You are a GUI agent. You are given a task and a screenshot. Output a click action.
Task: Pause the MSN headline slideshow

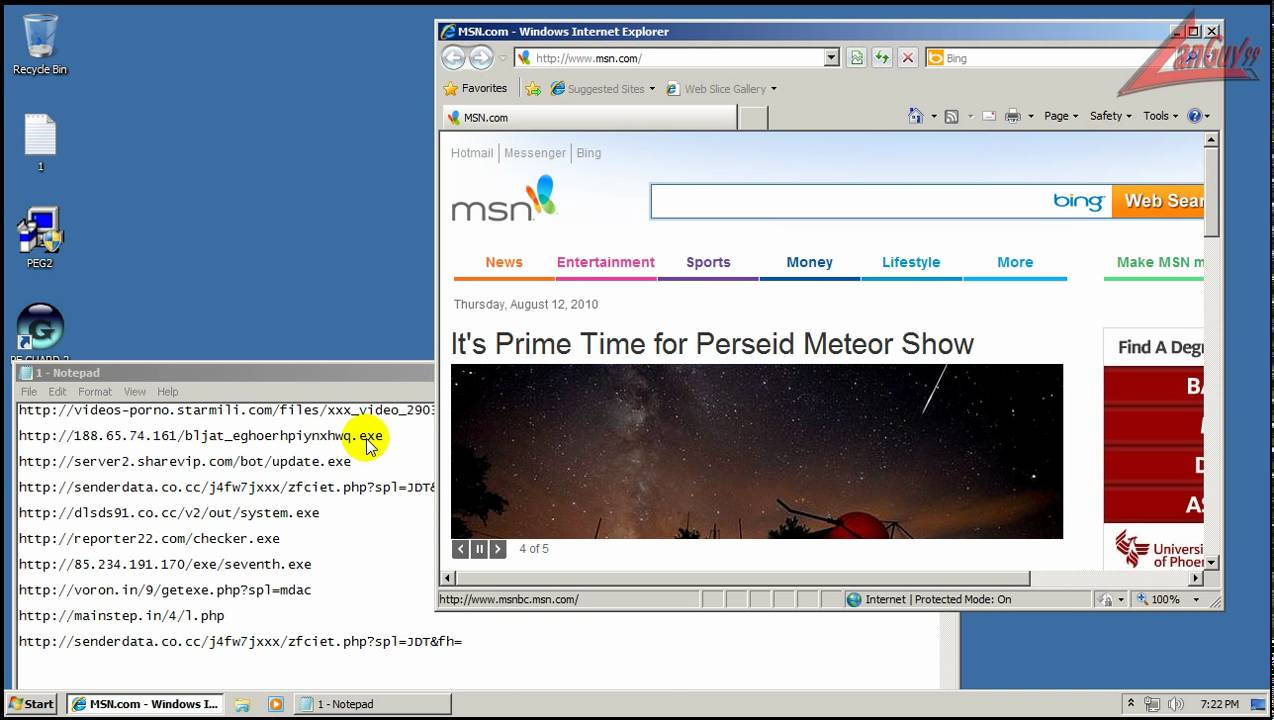pyautogui.click(x=479, y=549)
